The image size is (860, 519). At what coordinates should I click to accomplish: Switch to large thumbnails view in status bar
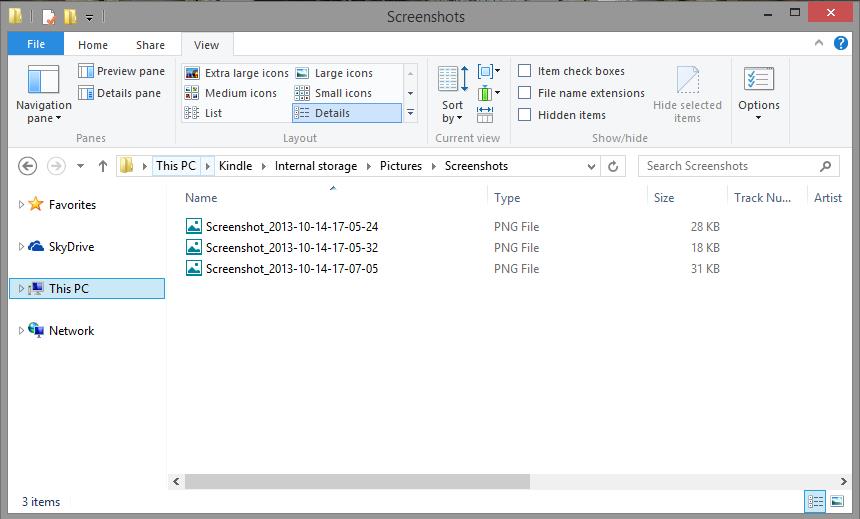tap(837, 501)
